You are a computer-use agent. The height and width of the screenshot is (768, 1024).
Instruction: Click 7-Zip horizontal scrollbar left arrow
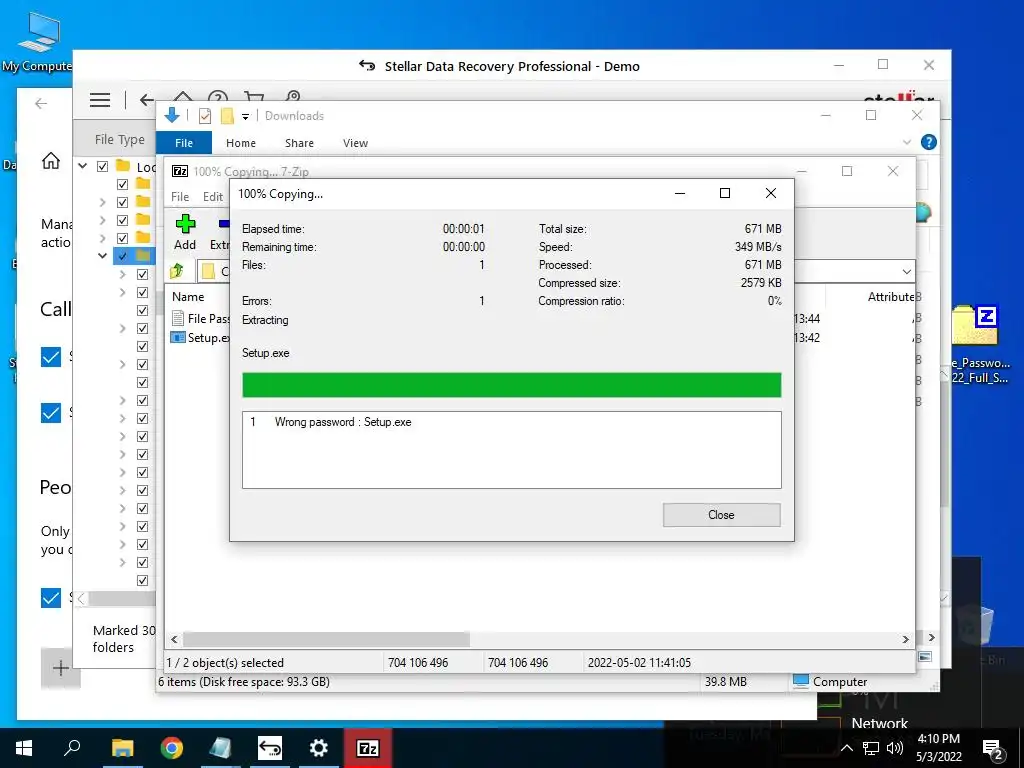[174, 639]
